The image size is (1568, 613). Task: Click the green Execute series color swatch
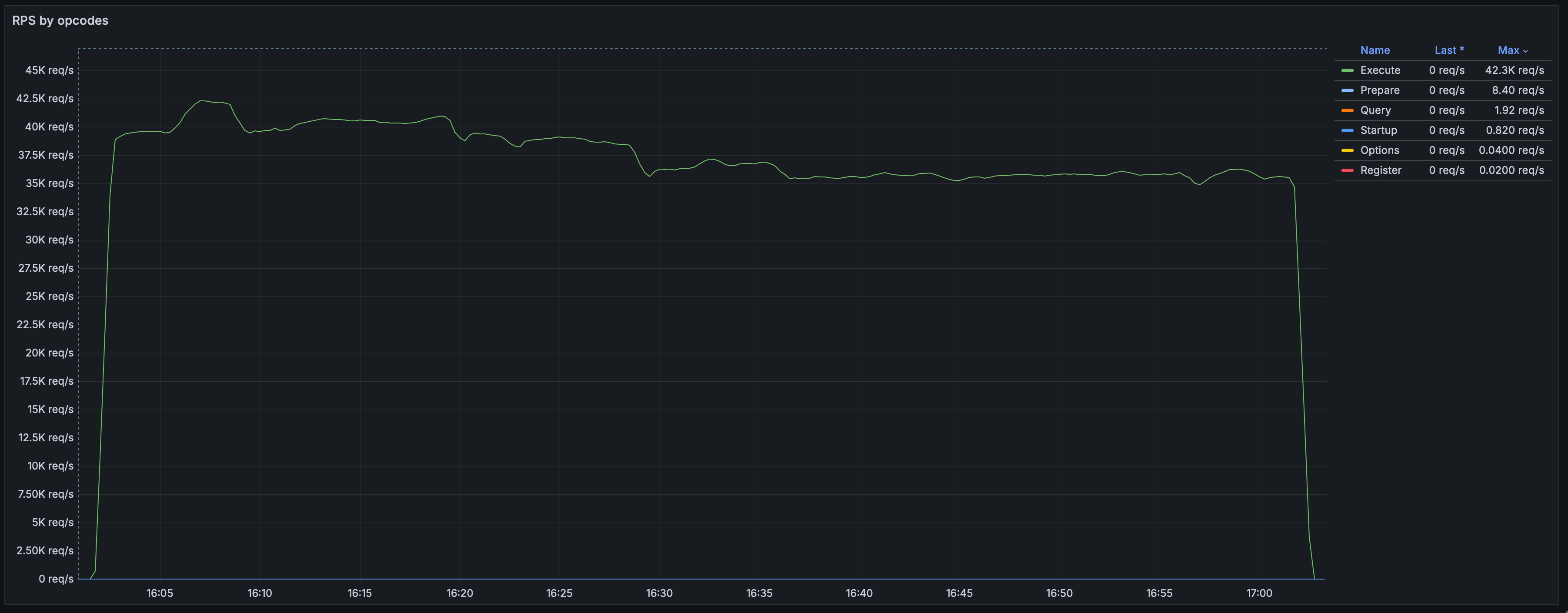pyautogui.click(x=1347, y=70)
